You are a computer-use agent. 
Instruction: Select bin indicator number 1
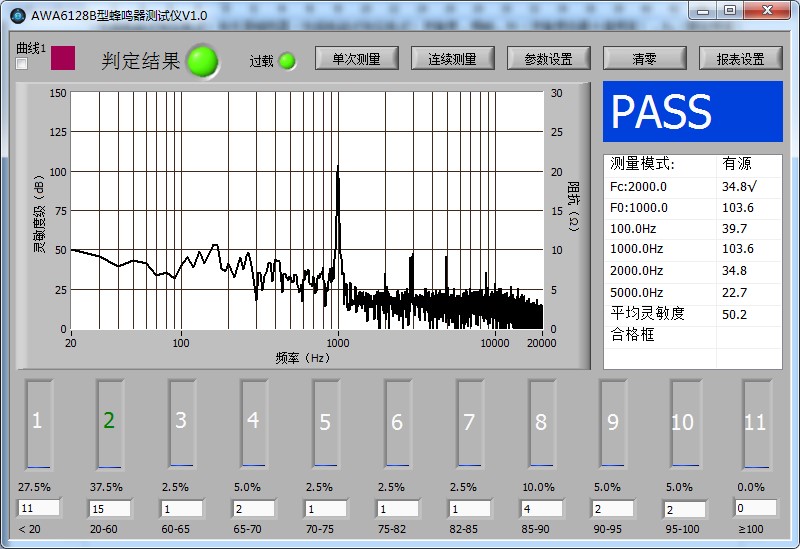tap(38, 422)
